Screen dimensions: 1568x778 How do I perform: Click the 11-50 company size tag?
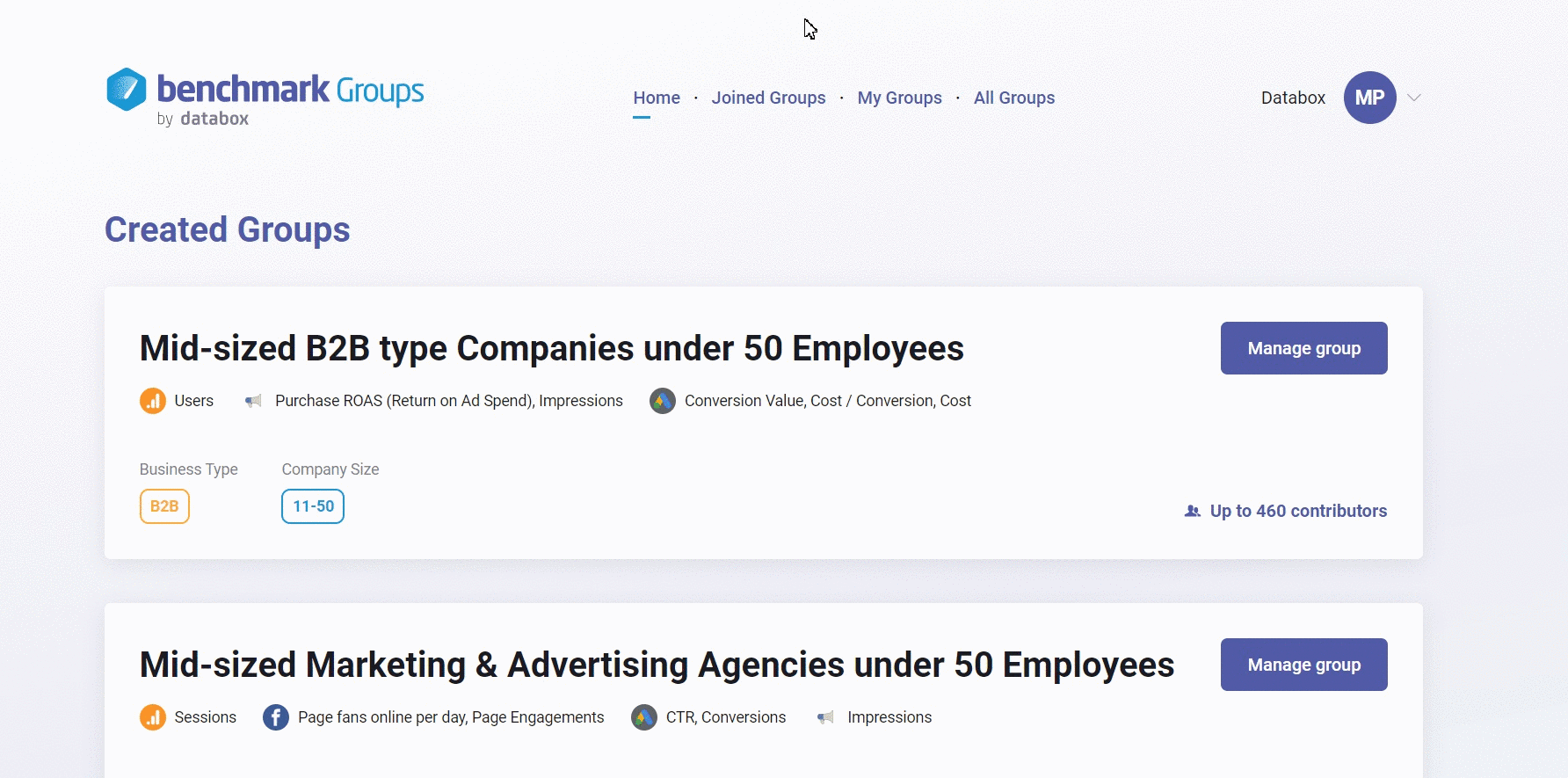313,506
